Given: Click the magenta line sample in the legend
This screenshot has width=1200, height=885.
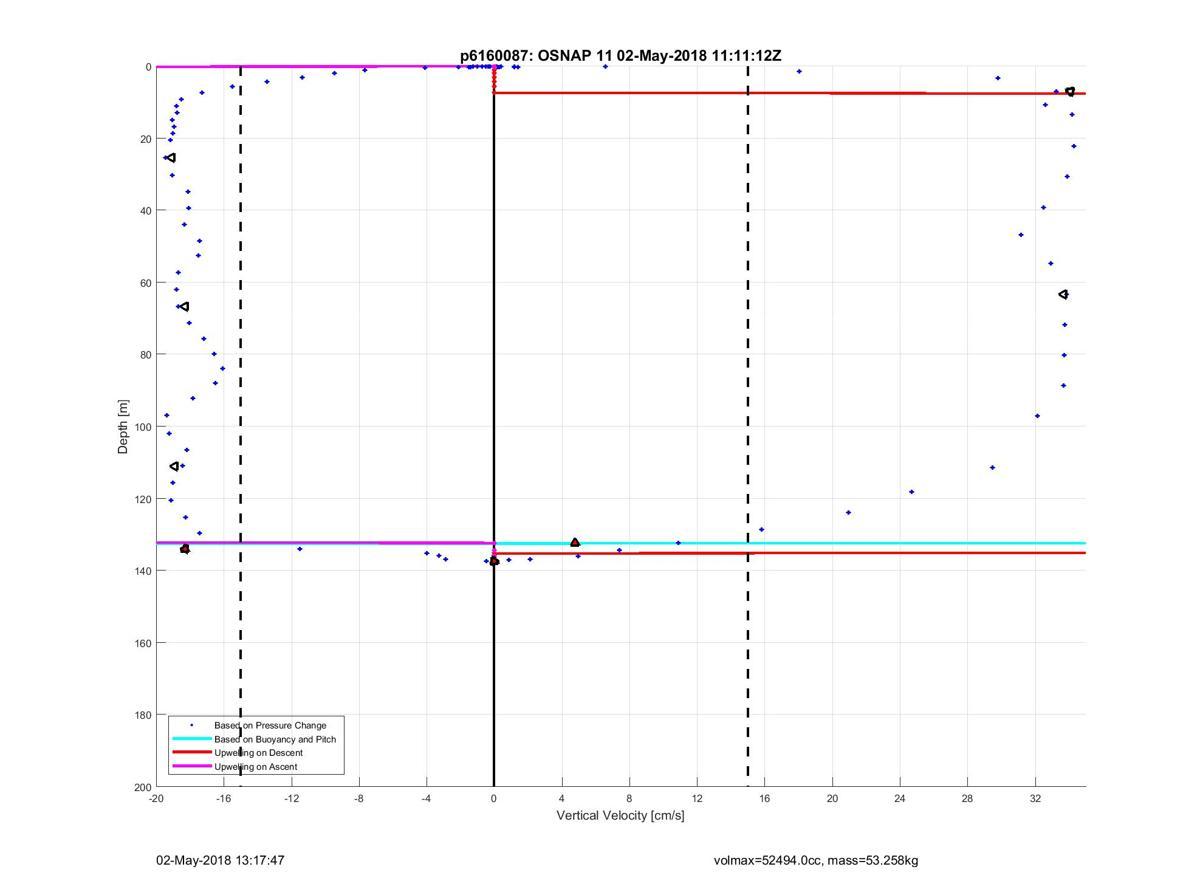Looking at the screenshot, I should coord(192,767).
